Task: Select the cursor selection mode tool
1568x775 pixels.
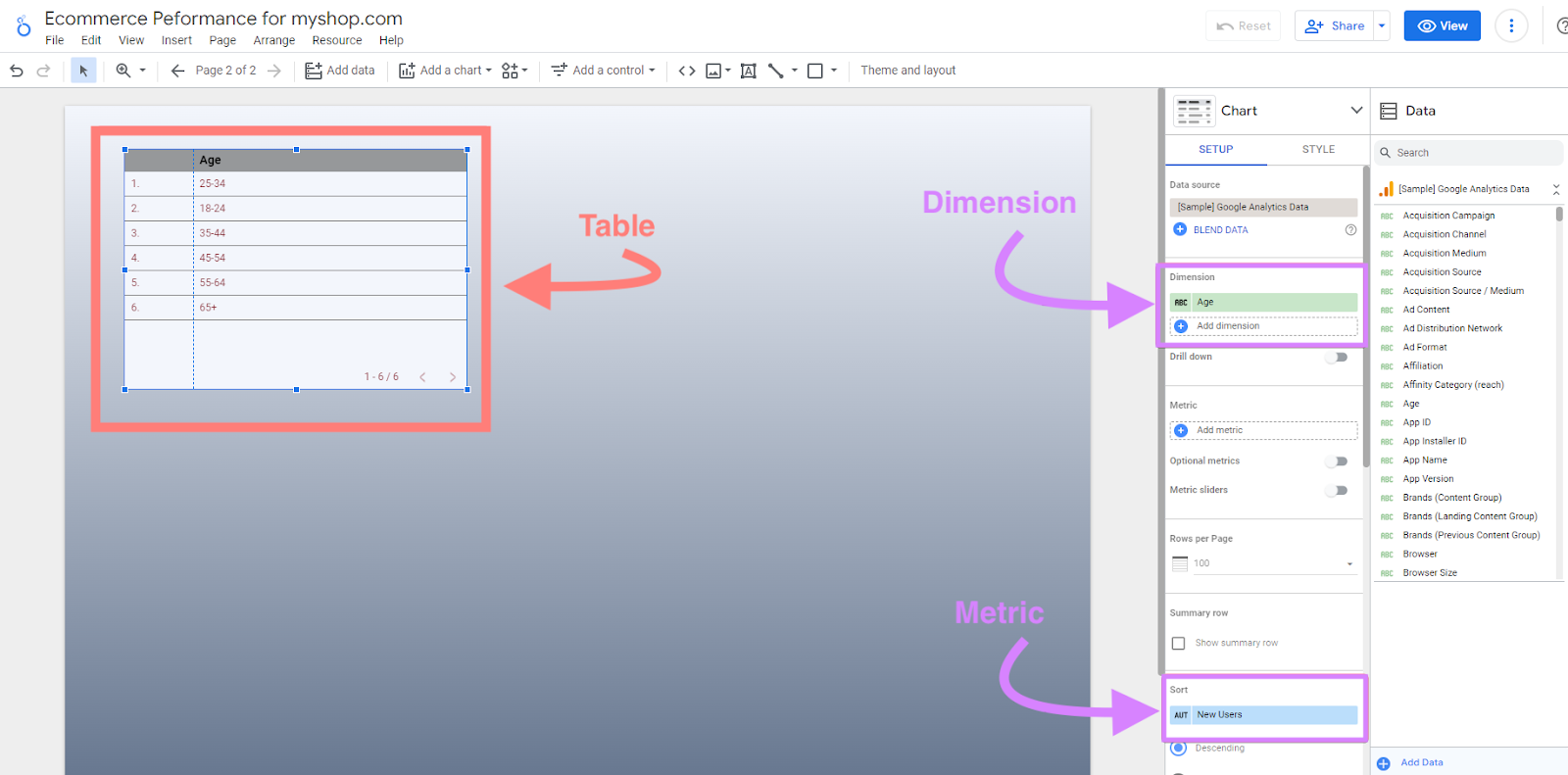Action: (83, 71)
